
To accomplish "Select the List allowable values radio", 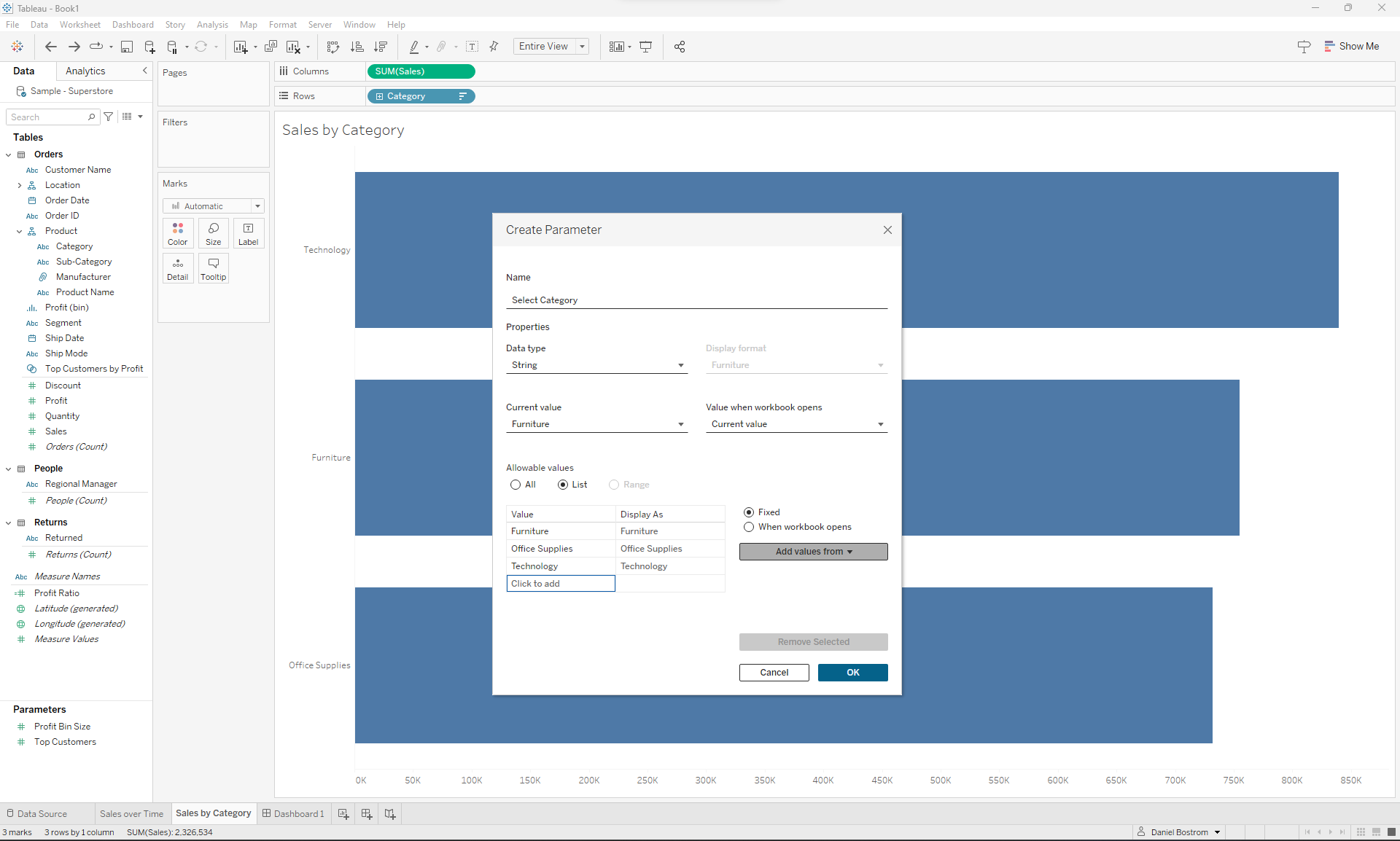I will [x=563, y=485].
